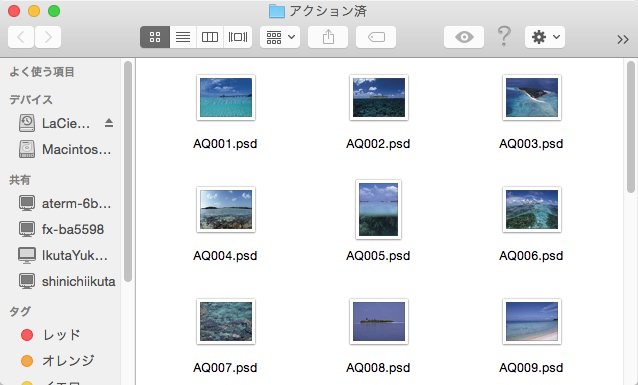Select AQ009.psd thumbnail
This screenshot has width=638, height=385.
(x=532, y=322)
